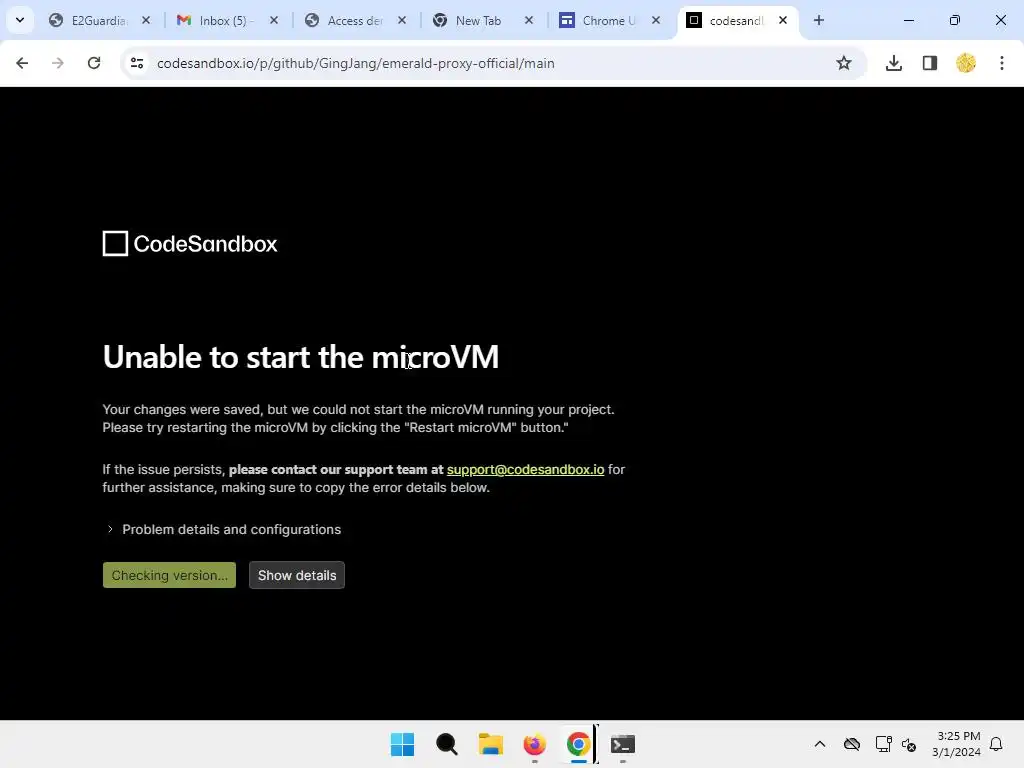Open the Chrome three-dot menu
The width and height of the screenshot is (1024, 768).
click(x=1002, y=63)
